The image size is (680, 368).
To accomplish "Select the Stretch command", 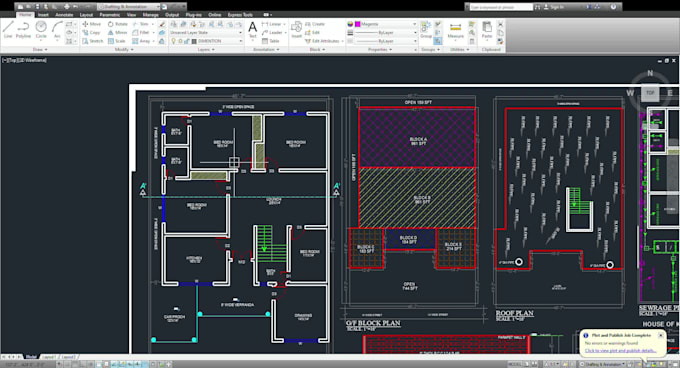I will (x=93, y=41).
